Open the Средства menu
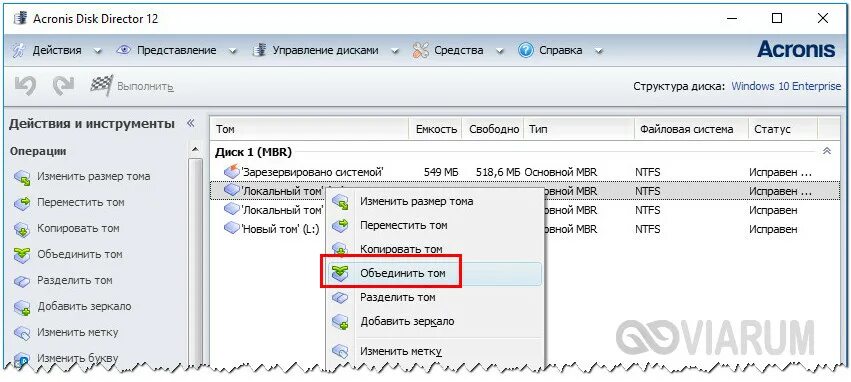Image resolution: width=851 pixels, height=382 pixels. (459, 50)
